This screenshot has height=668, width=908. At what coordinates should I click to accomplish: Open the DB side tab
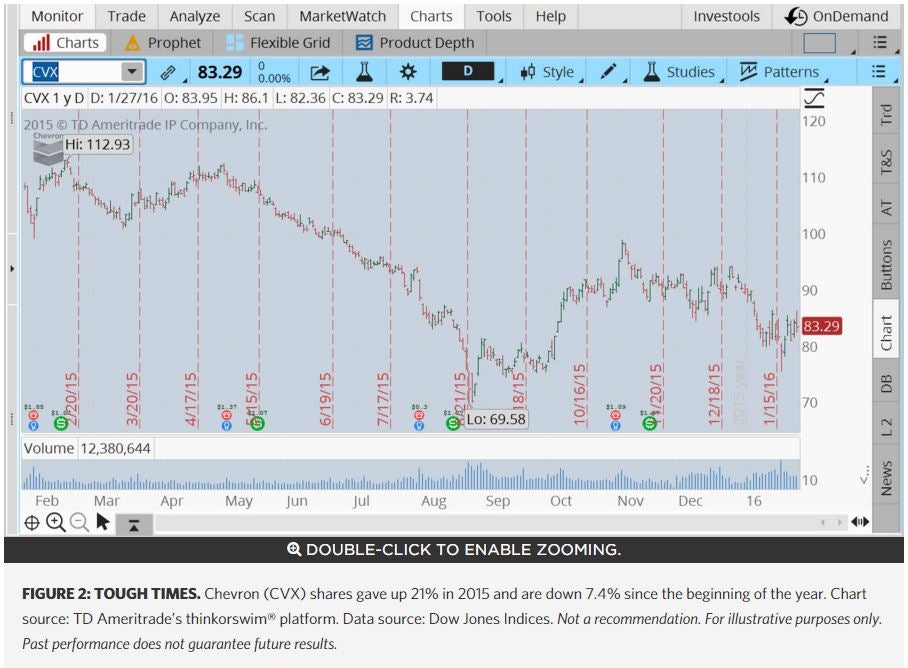click(x=885, y=383)
